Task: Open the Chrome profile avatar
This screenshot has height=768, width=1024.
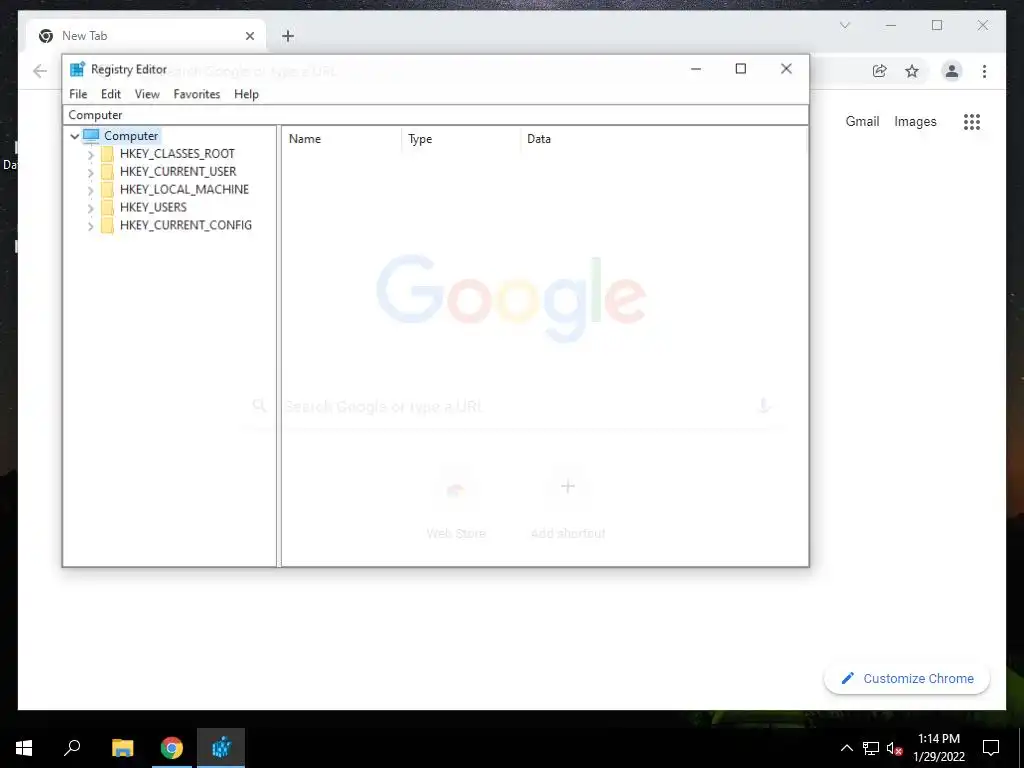Action: [952, 71]
